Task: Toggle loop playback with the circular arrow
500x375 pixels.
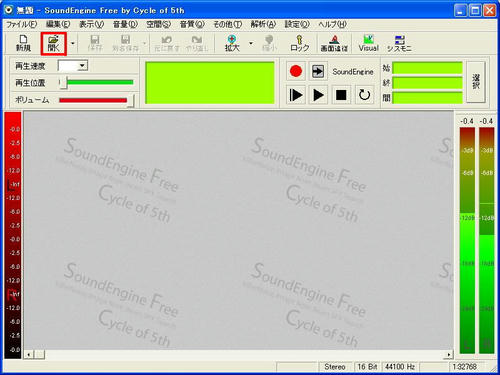Action: tap(364, 95)
